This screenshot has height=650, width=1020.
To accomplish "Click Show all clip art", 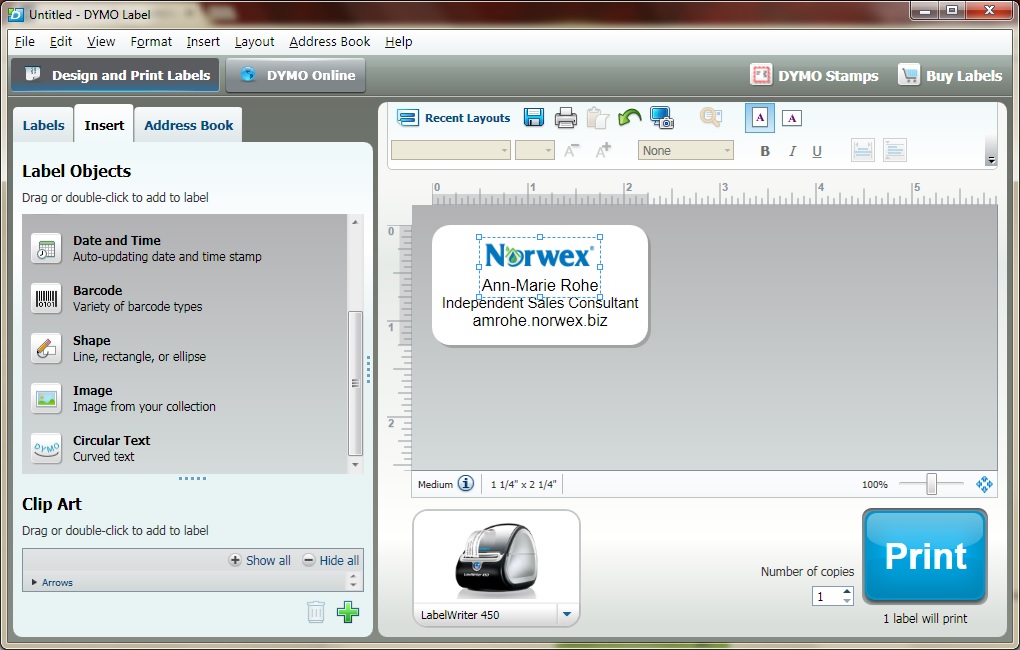I will pyautogui.click(x=260, y=560).
